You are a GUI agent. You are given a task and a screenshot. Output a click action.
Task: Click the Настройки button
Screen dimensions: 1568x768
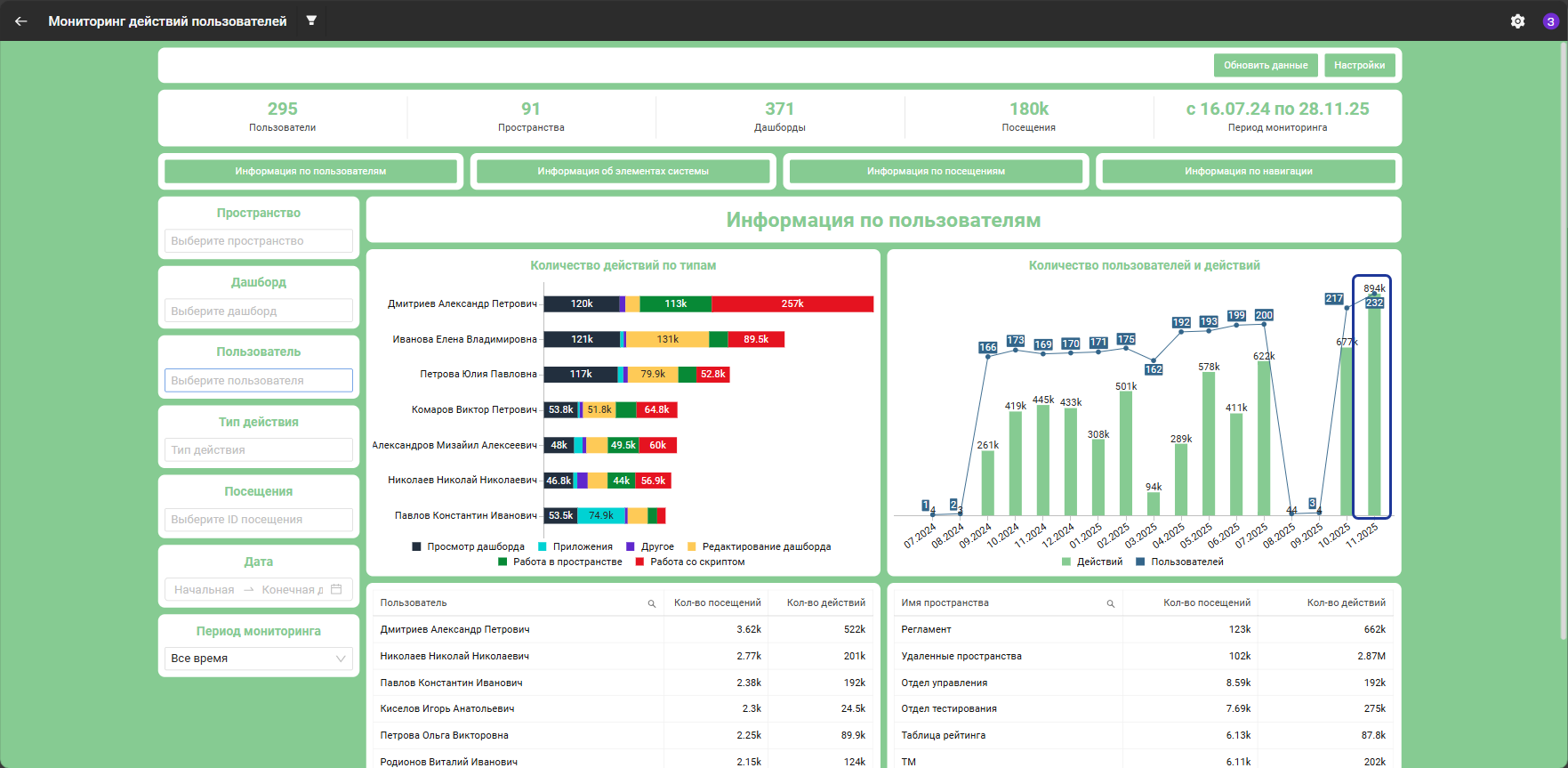coord(1360,65)
